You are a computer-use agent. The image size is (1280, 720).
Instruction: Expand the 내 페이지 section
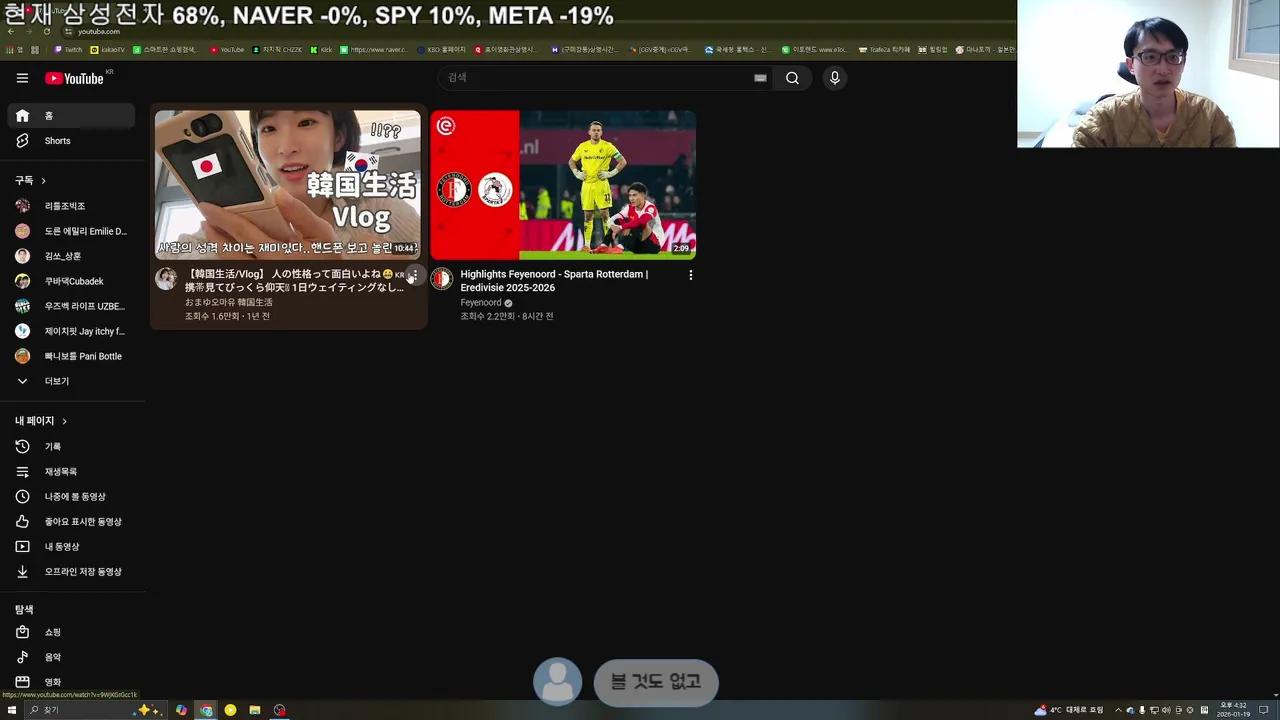pos(41,421)
